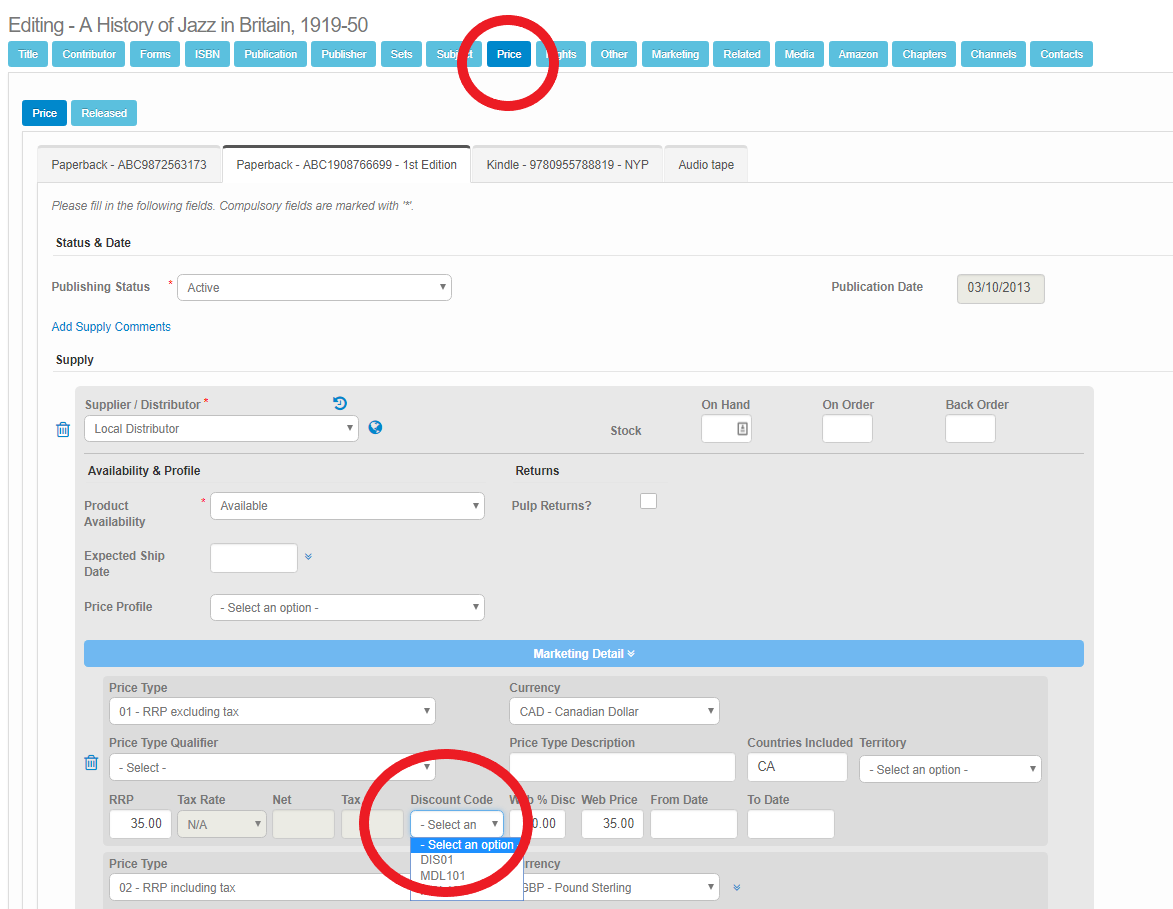Screen dimensions: 1173x909
Task: Open the Publishing Status dropdown
Action: coord(314,288)
